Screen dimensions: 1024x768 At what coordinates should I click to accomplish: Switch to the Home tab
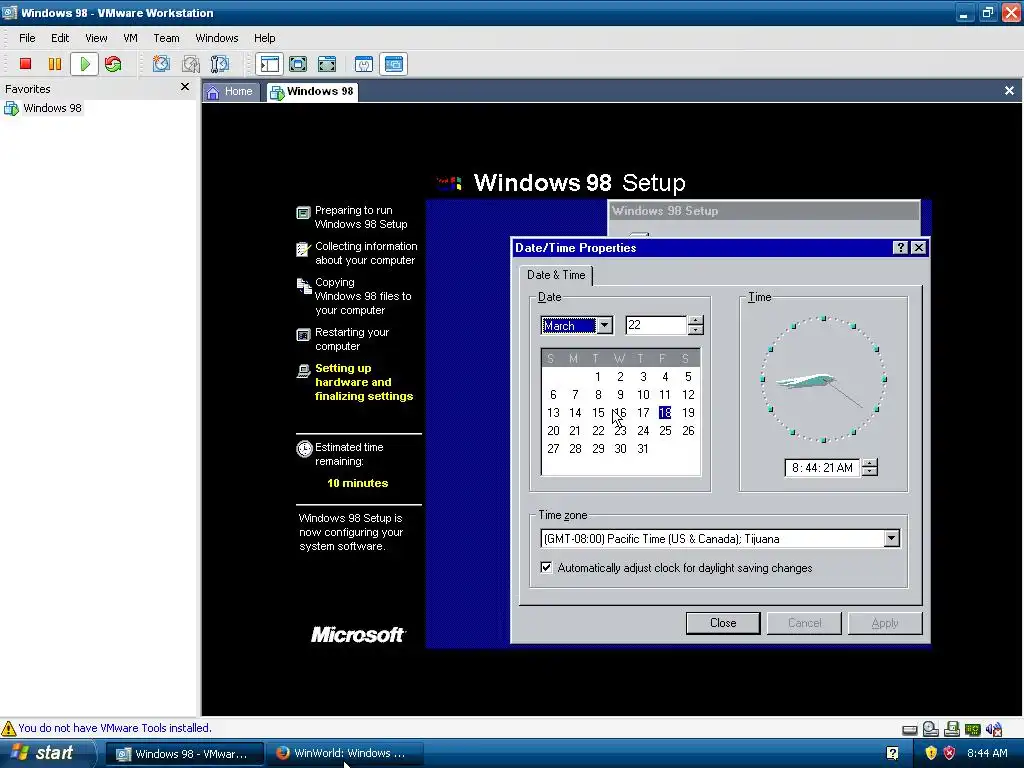tap(230, 91)
